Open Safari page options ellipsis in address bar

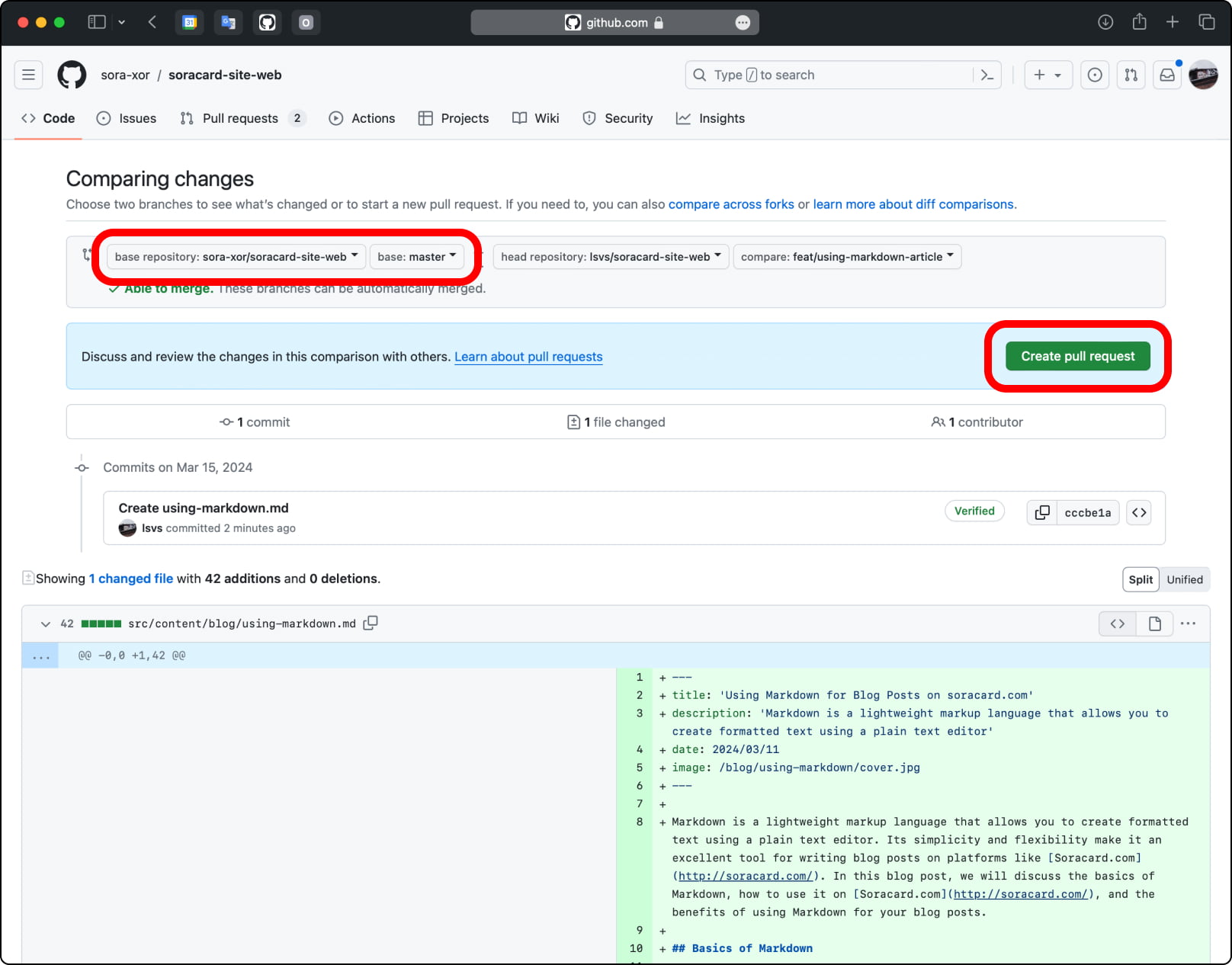(x=743, y=22)
